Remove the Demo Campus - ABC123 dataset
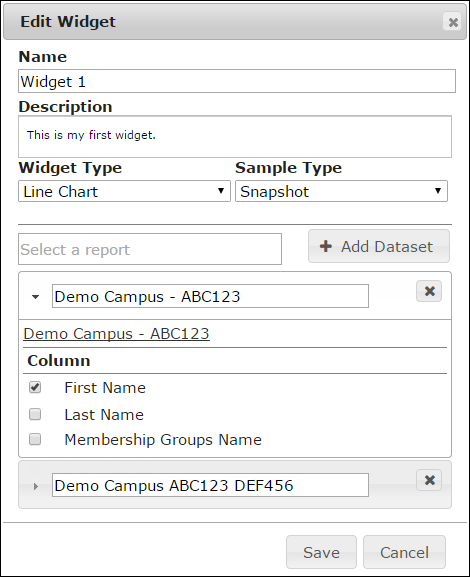470x577 pixels. [x=429, y=291]
